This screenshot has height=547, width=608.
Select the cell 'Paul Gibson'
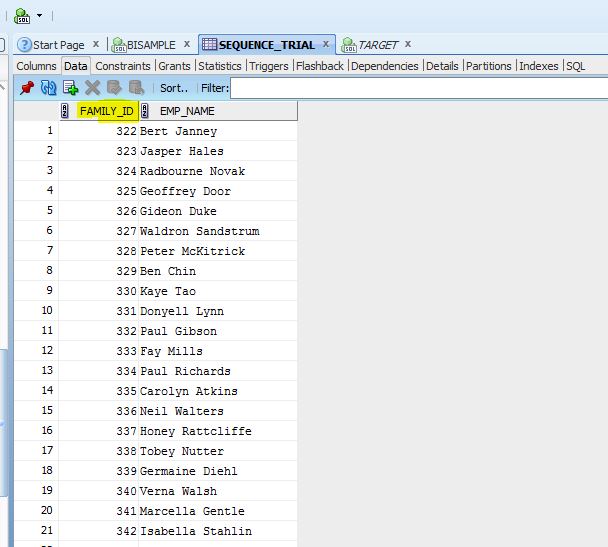218,331
